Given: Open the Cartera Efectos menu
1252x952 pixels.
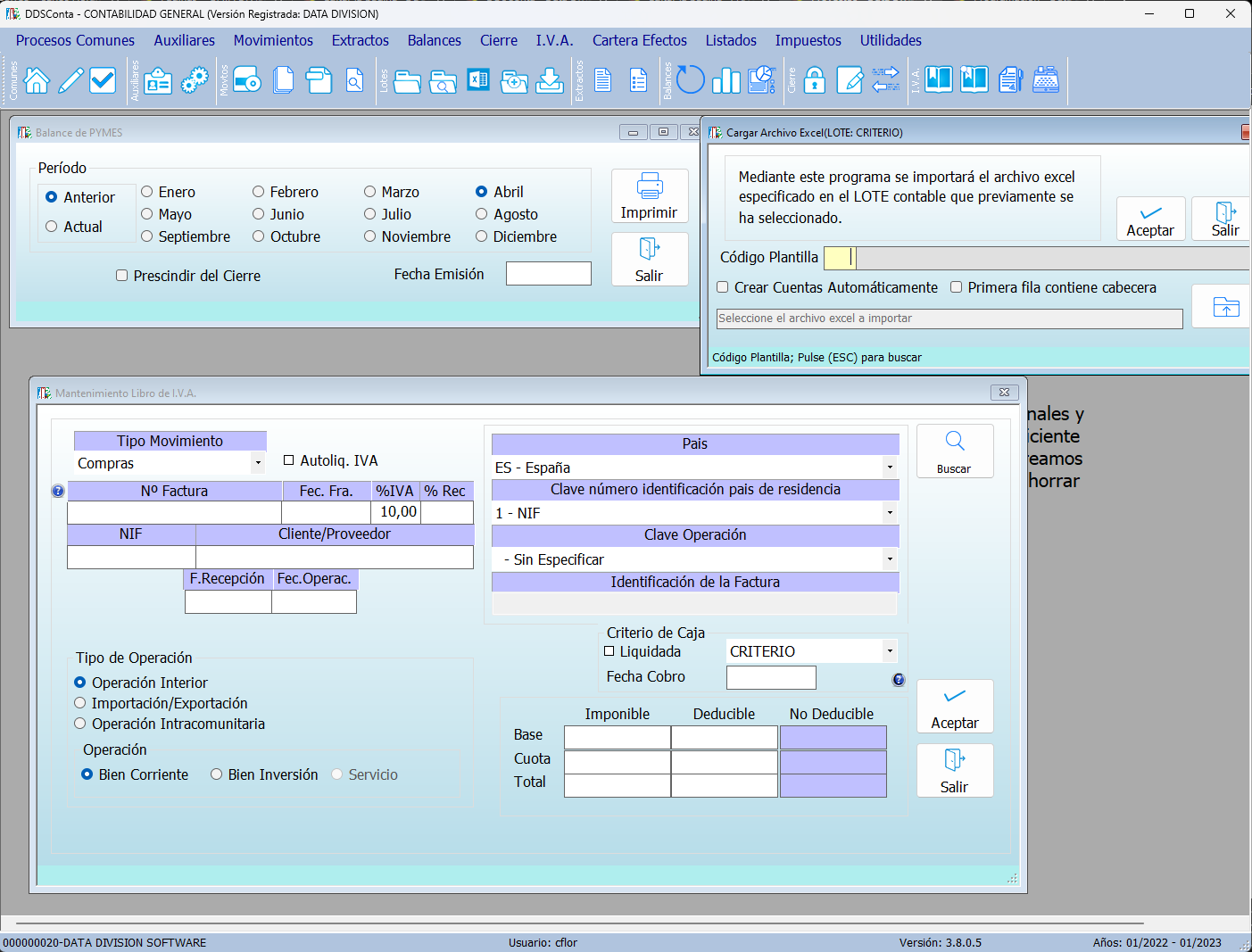Looking at the screenshot, I should (x=640, y=40).
